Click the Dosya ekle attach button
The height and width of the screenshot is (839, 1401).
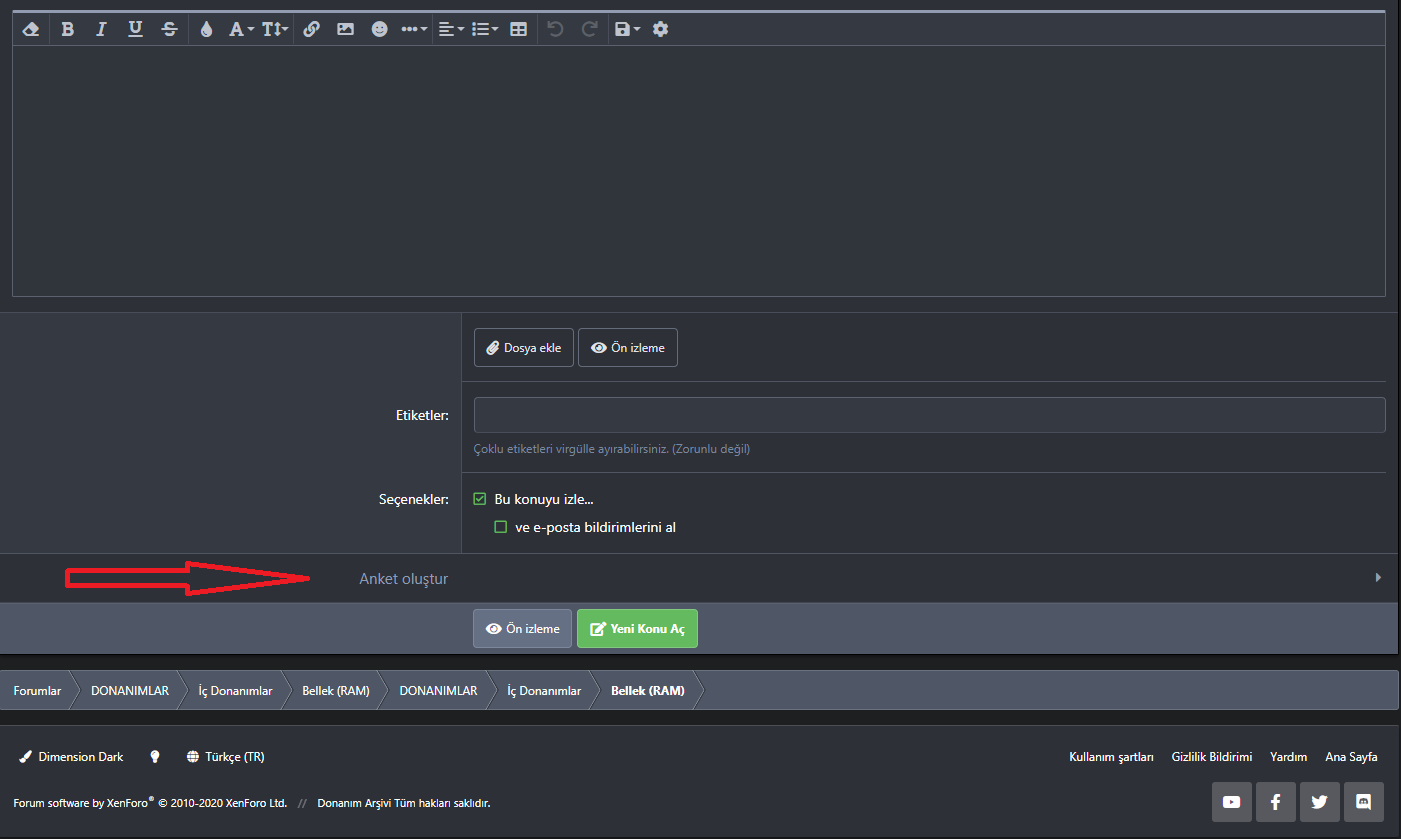point(524,348)
